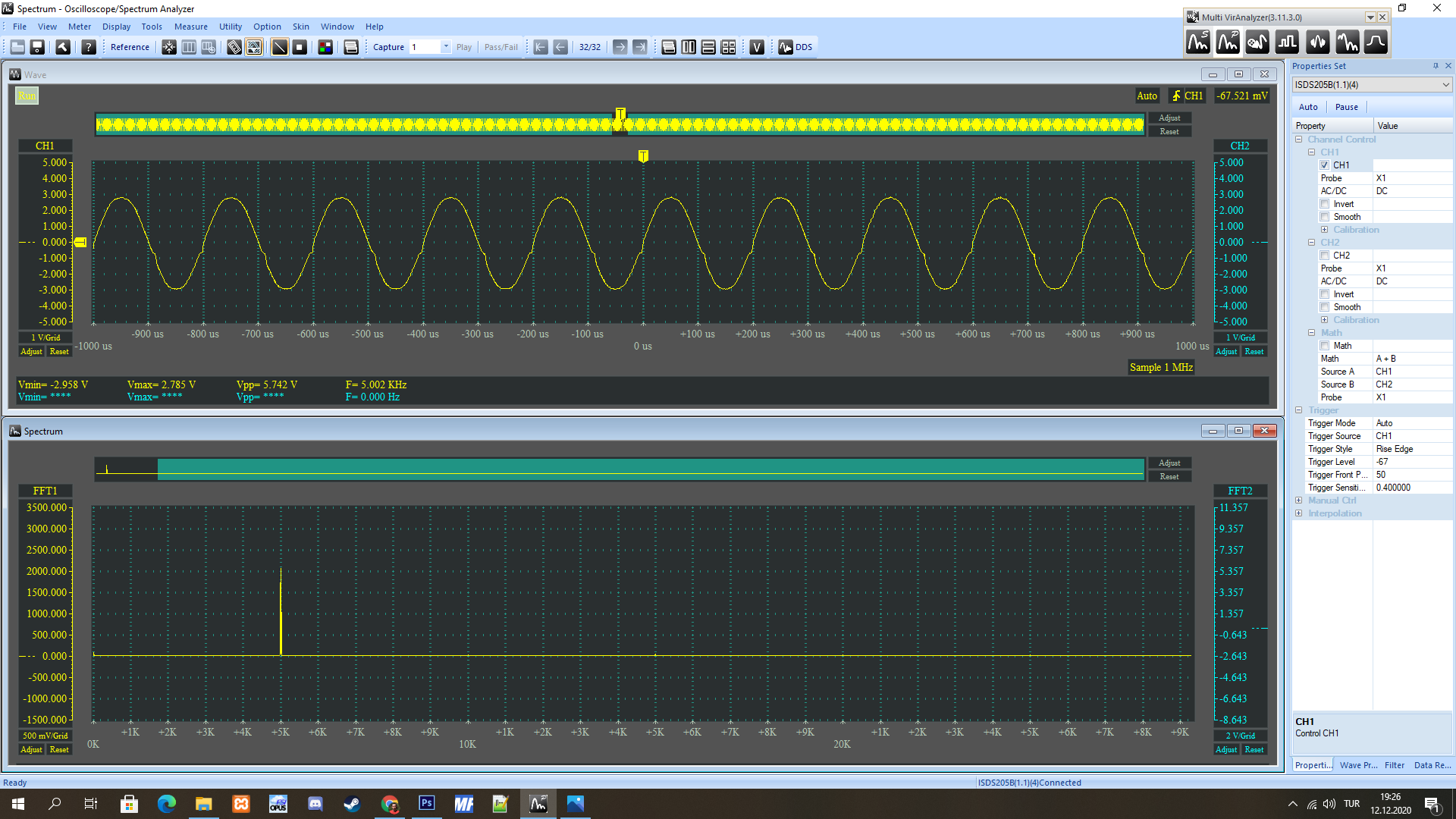
Task: Click the next frame arrow icon
Action: [620, 47]
